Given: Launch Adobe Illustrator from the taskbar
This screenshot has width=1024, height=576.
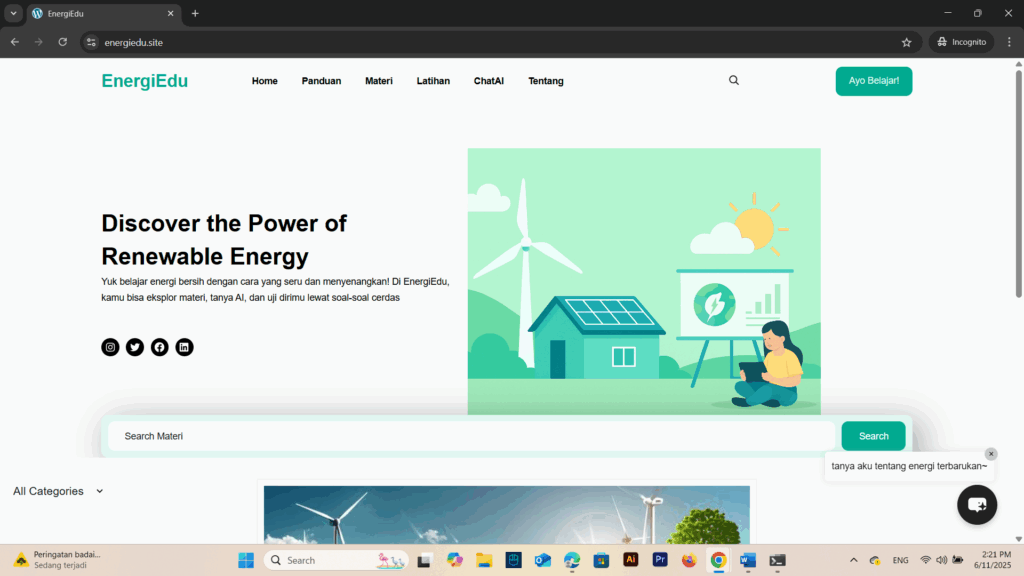Looking at the screenshot, I should pos(630,560).
